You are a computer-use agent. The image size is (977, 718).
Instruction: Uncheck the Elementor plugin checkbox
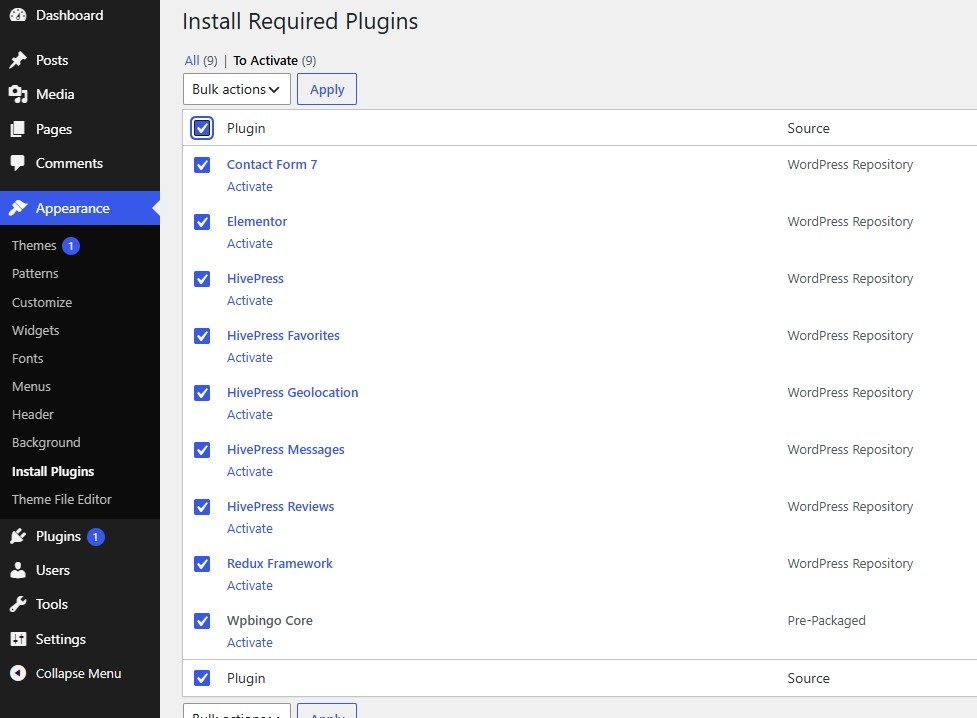(x=202, y=222)
